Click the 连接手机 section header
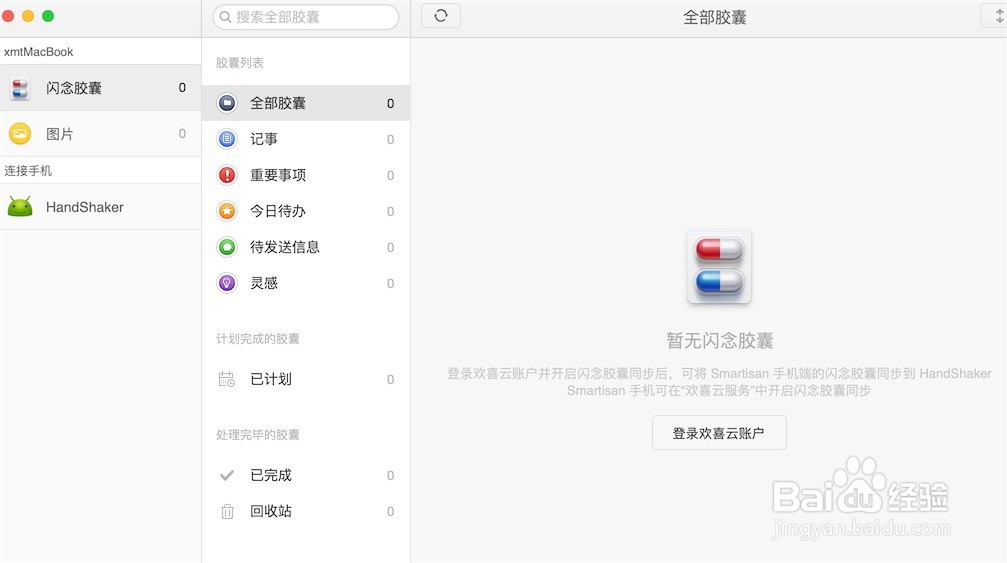This screenshot has width=1007, height=563. pyautogui.click(x=28, y=171)
